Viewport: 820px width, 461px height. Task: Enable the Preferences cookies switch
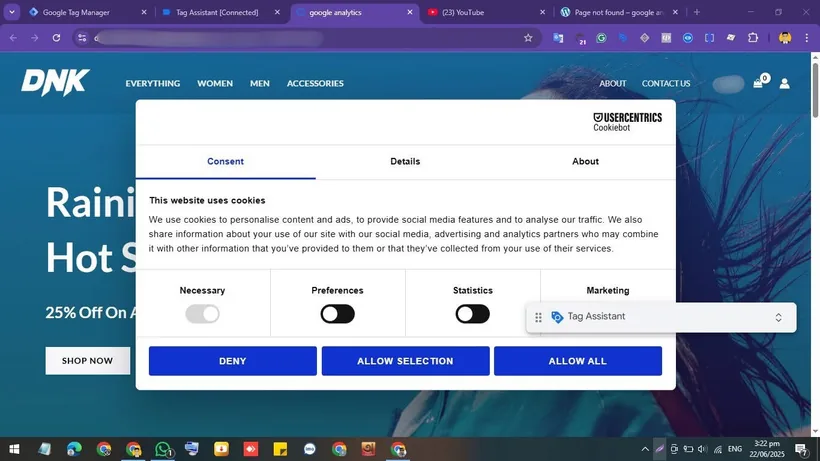(337, 314)
